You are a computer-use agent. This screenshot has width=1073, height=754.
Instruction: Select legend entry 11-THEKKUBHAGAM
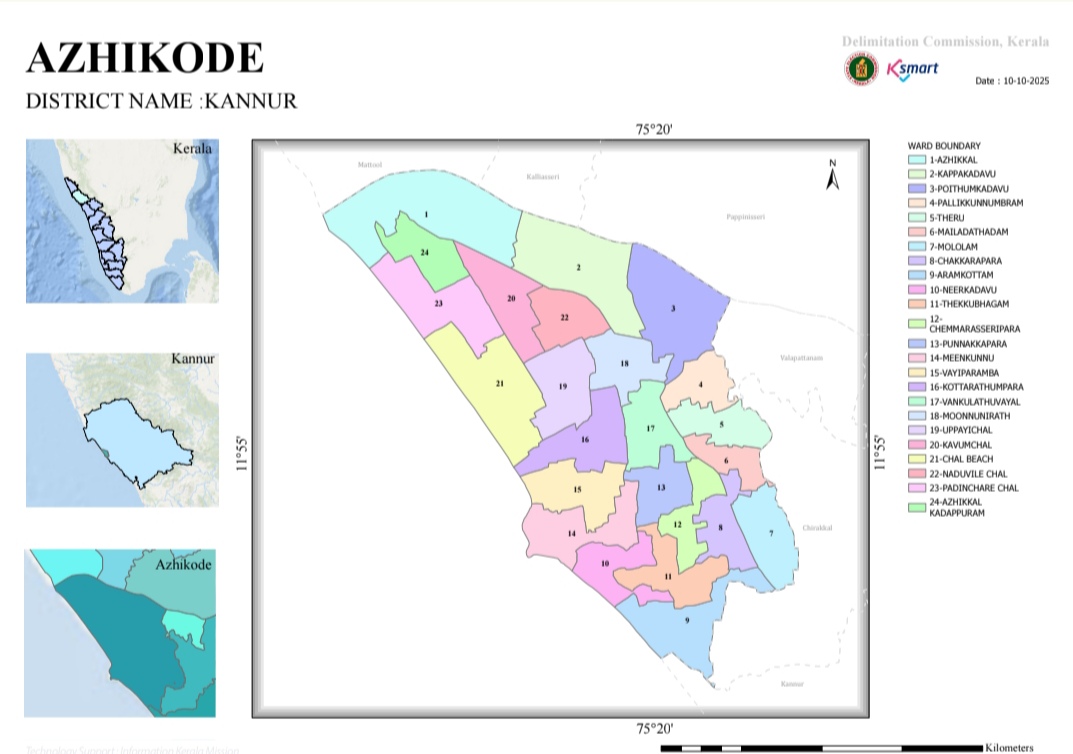[959, 304]
